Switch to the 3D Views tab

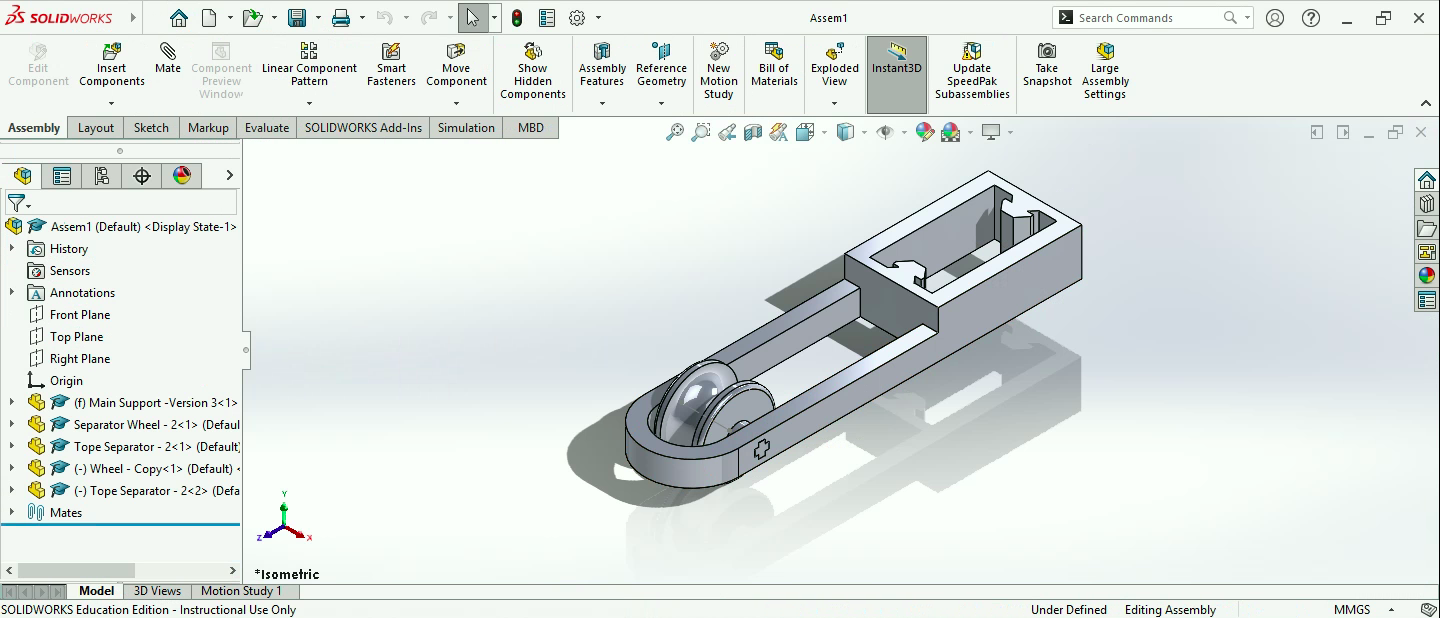pos(157,591)
